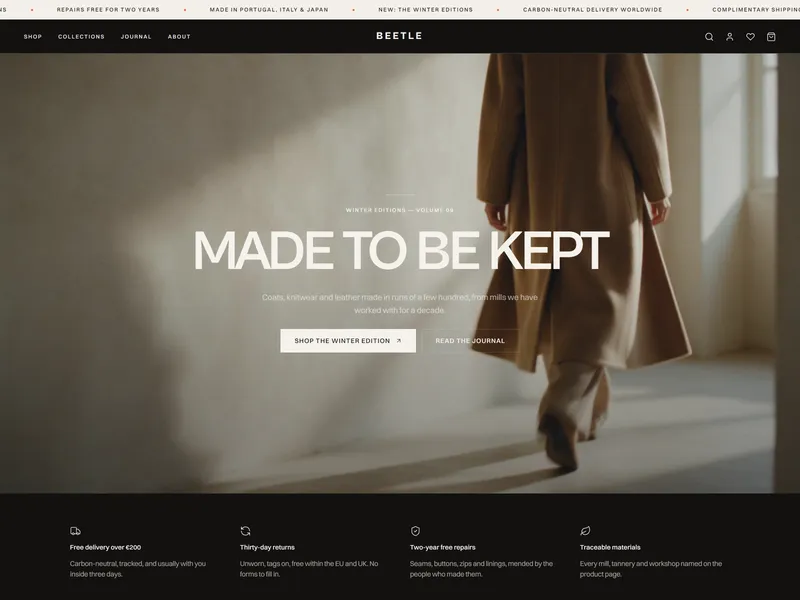Open the Shop menu

pos(33,37)
